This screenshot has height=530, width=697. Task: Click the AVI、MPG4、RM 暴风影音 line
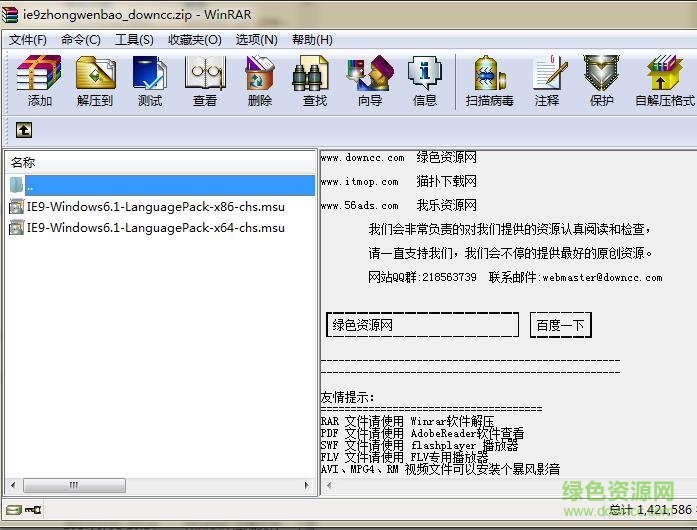point(440,469)
